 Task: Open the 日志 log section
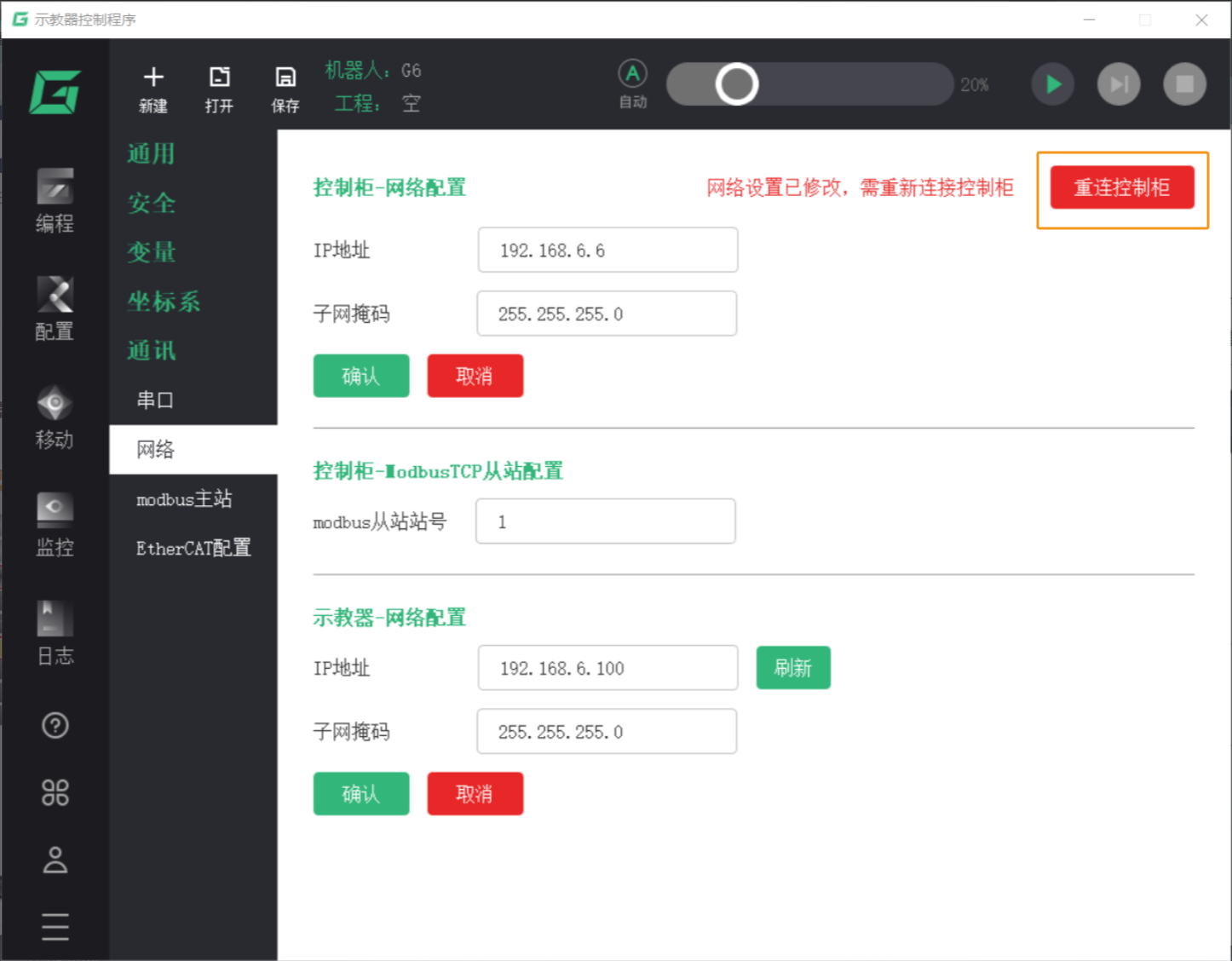point(55,634)
